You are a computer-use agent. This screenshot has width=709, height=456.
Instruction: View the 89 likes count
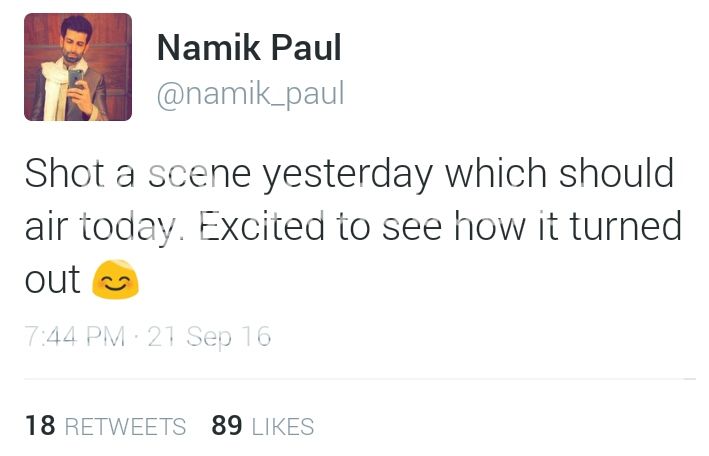pyautogui.click(x=227, y=426)
